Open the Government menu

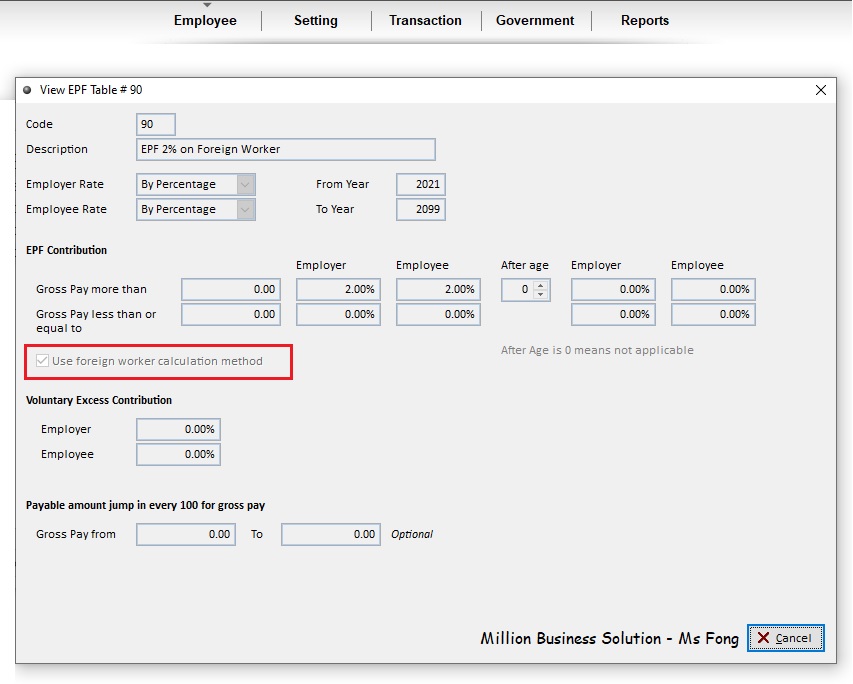point(535,21)
